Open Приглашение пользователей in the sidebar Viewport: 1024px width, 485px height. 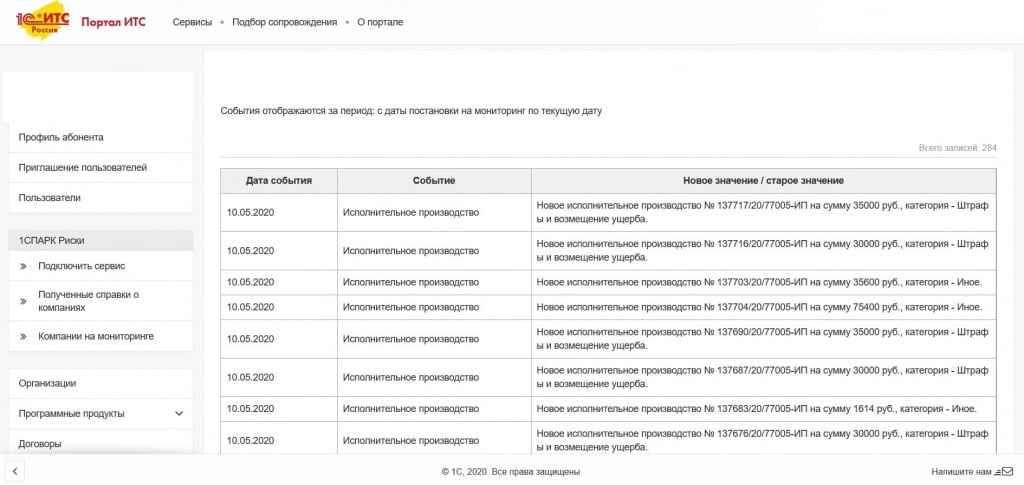pyautogui.click(x=83, y=167)
